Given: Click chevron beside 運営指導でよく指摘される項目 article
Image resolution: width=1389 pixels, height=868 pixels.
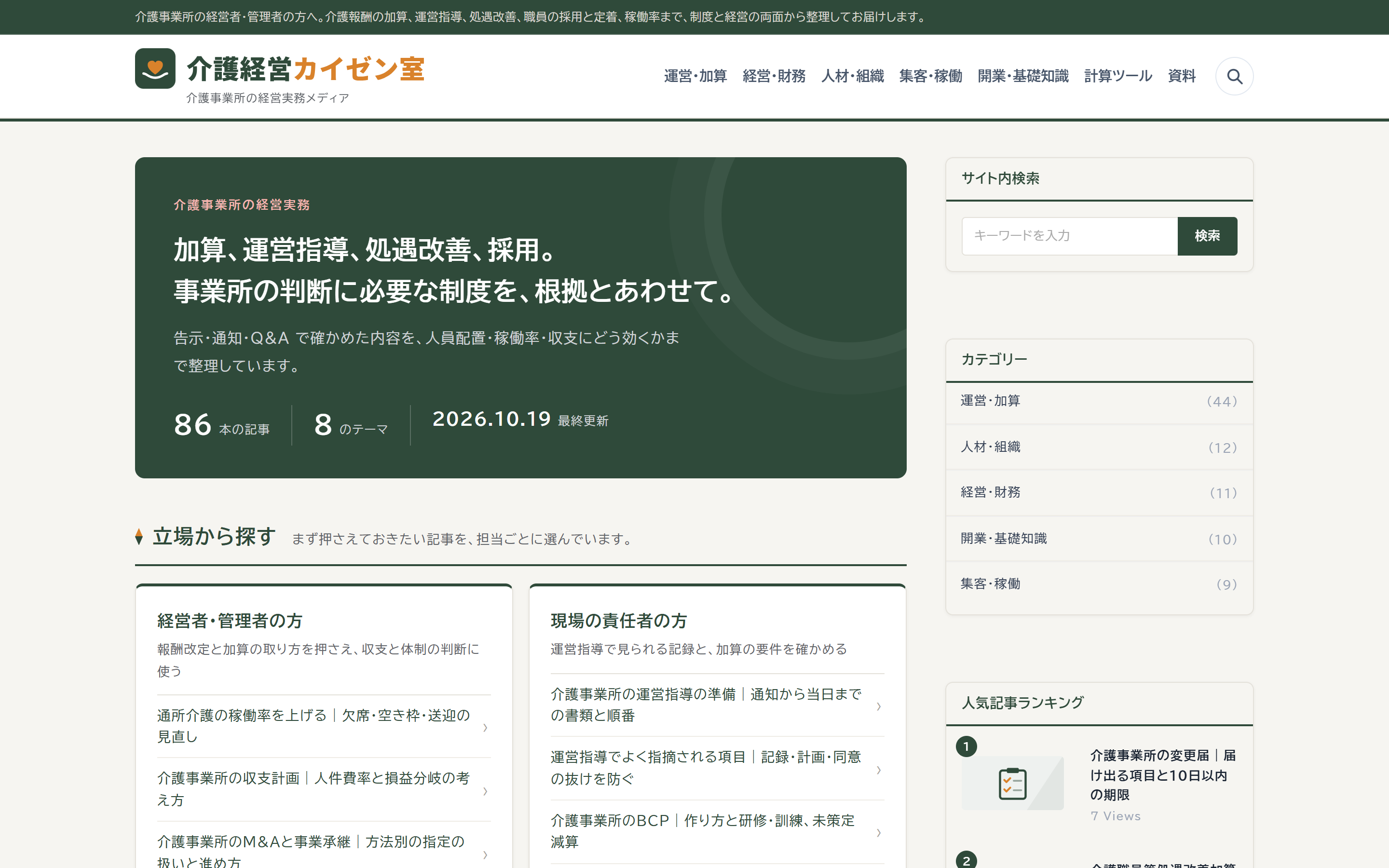Looking at the screenshot, I should (x=879, y=770).
